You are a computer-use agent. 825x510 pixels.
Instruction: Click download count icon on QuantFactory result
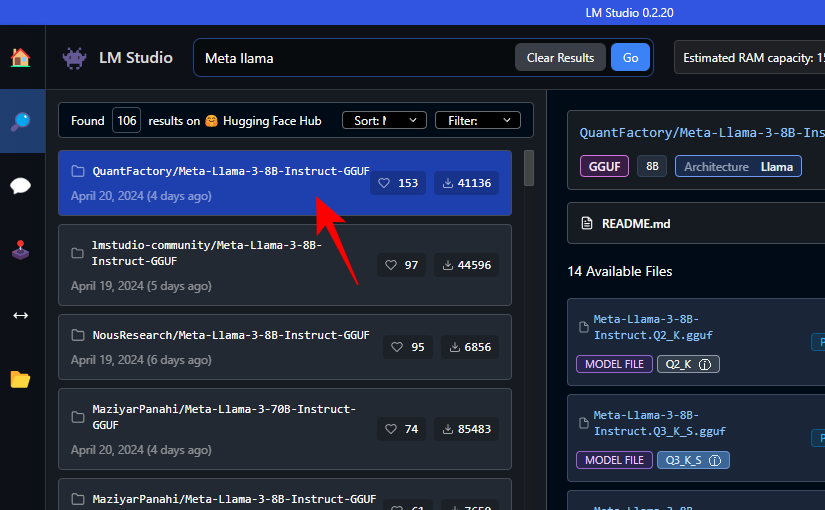tap(447, 183)
